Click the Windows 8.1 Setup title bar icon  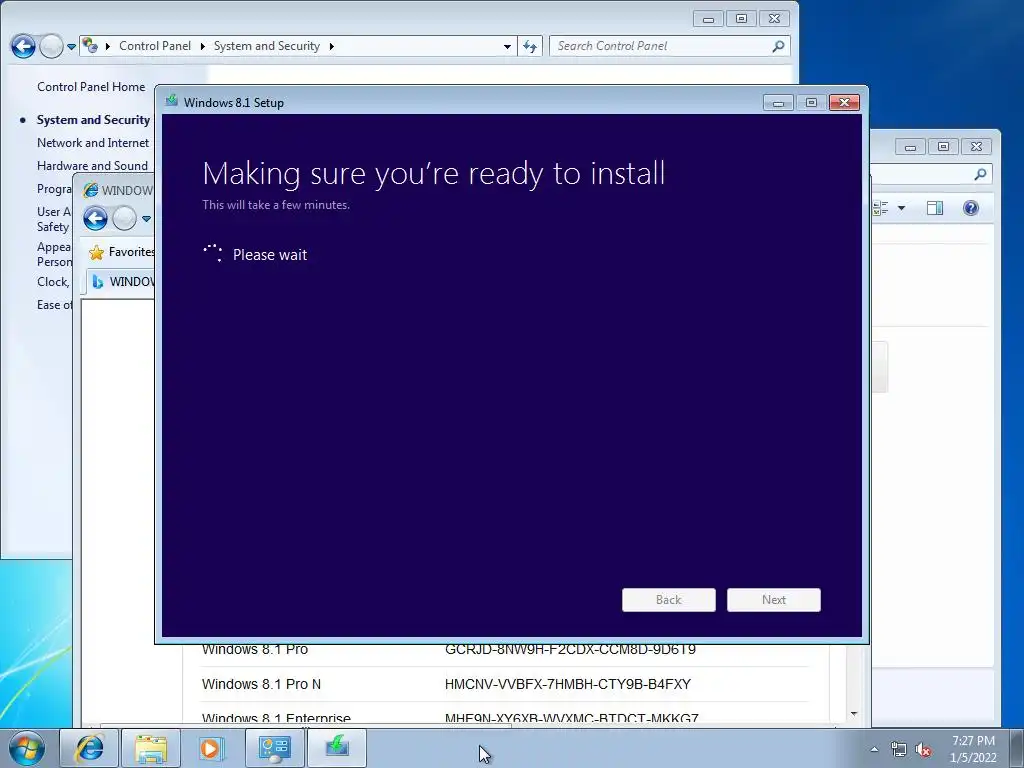pos(172,101)
